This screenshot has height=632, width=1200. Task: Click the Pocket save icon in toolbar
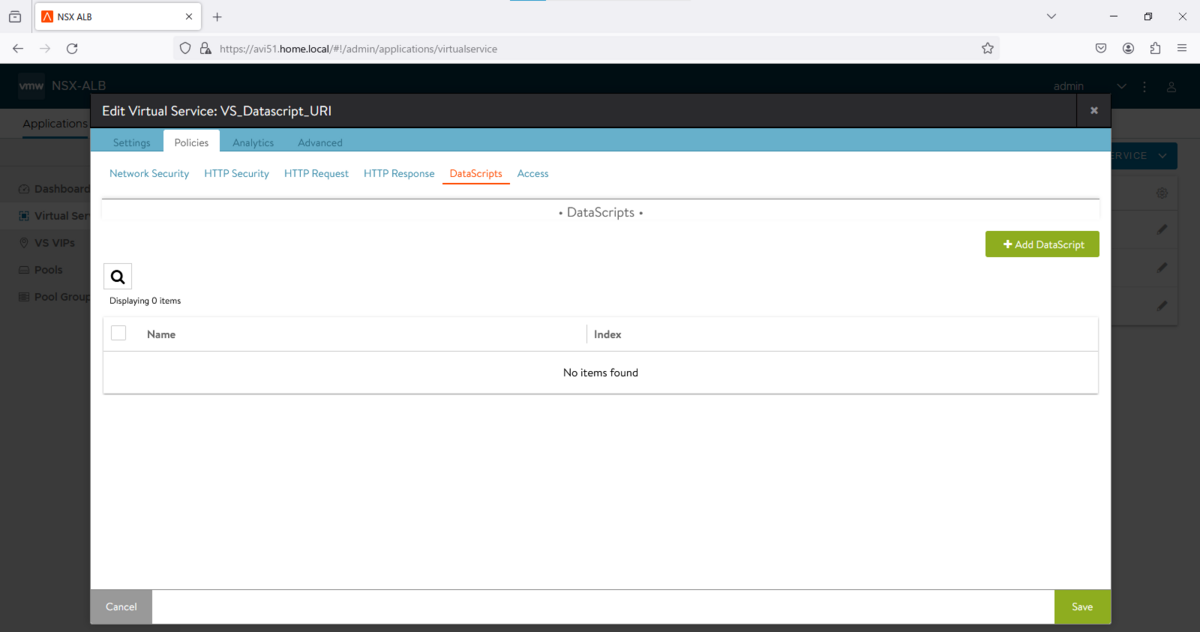click(x=1101, y=48)
